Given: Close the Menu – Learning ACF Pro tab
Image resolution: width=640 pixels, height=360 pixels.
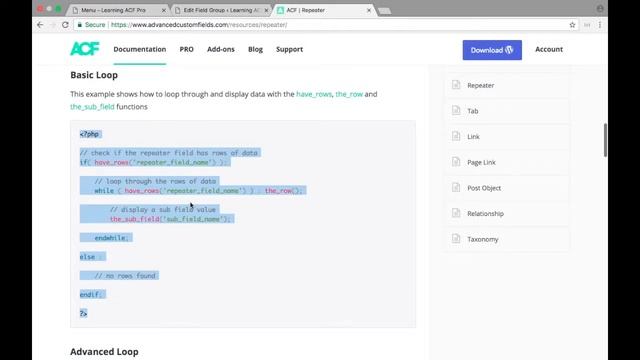Looking at the screenshot, I should tap(164, 10).
